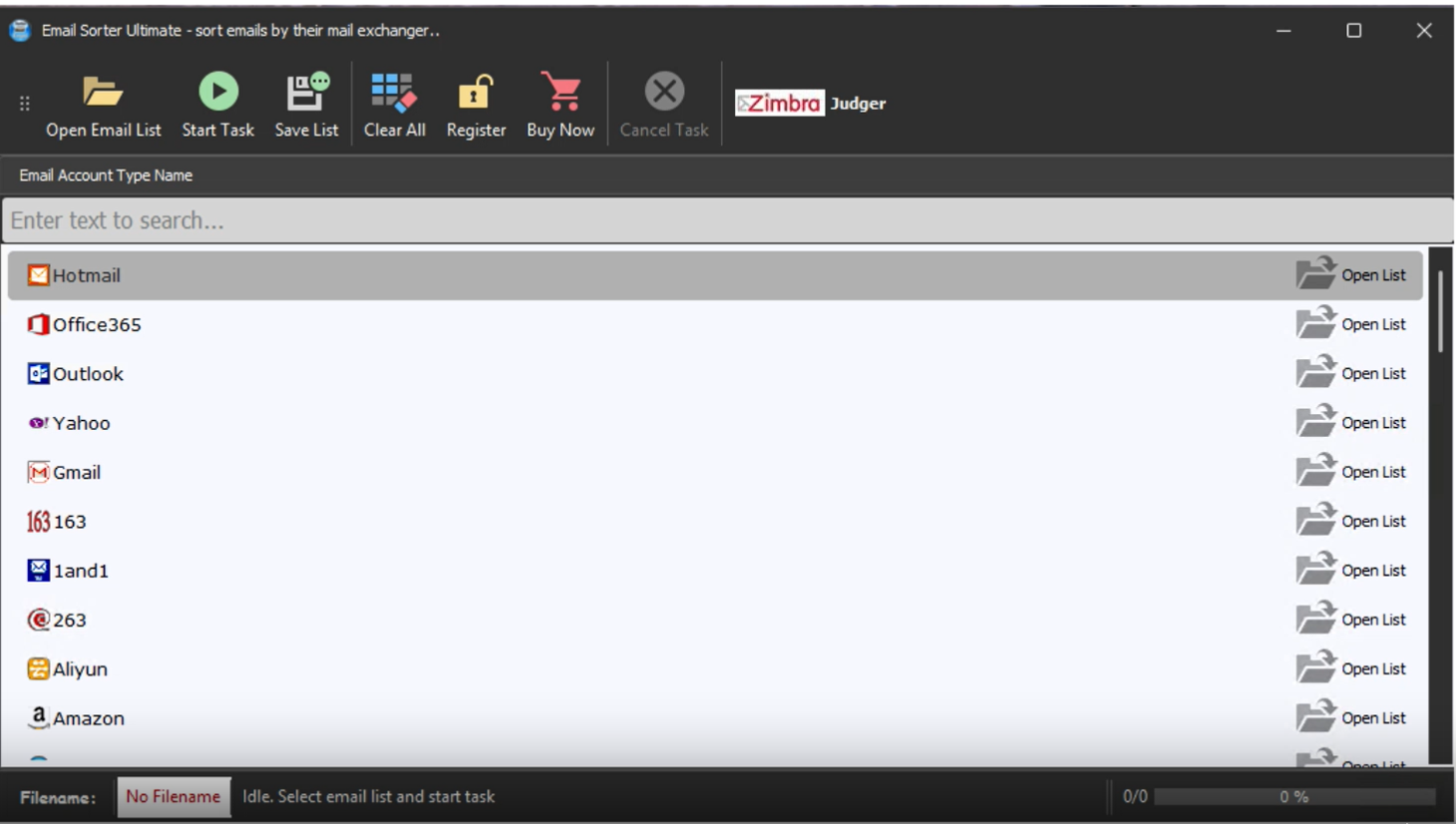Select the Yahoo row
This screenshot has width=1456, height=824.
click(x=715, y=423)
